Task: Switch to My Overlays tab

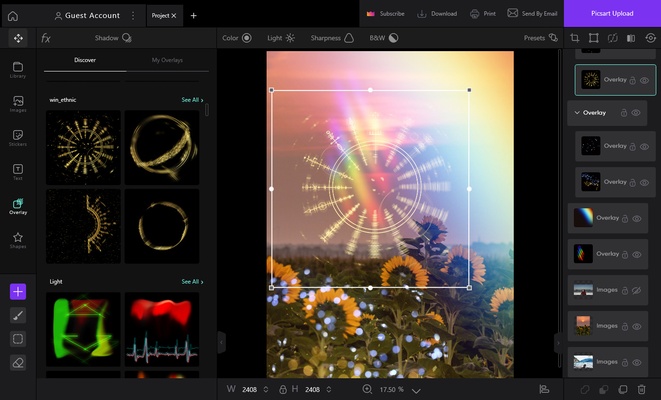Action: click(x=167, y=60)
